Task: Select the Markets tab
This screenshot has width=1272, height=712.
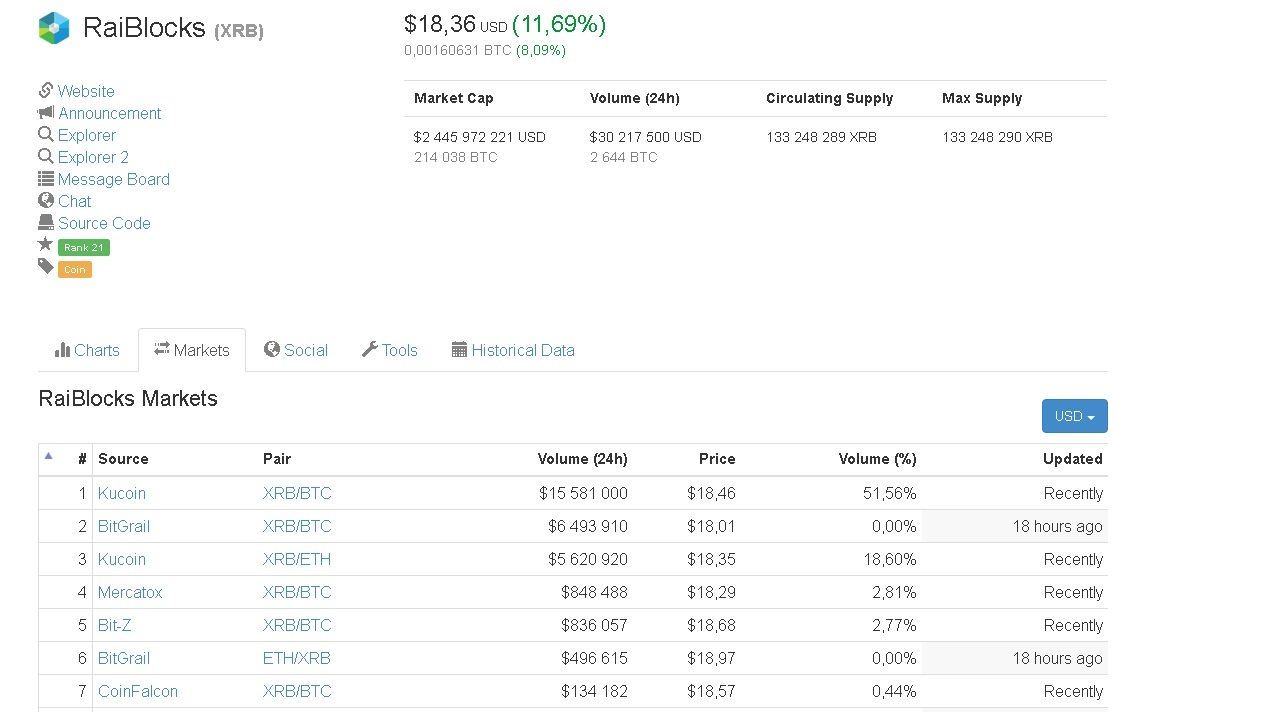Action: point(192,350)
